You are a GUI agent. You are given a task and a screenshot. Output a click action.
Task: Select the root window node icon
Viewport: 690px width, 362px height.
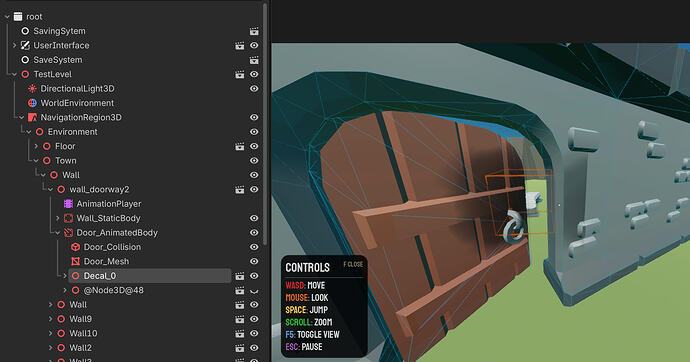point(18,17)
